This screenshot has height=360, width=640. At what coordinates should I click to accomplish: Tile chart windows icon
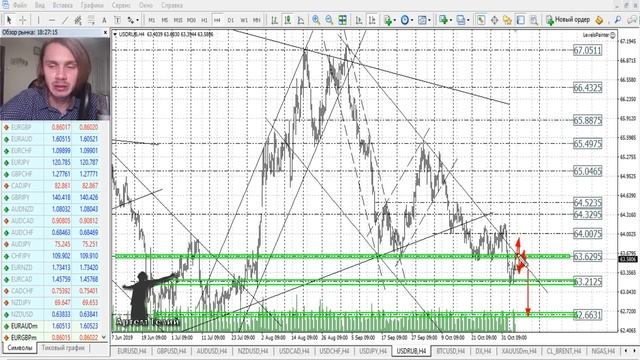point(342,20)
